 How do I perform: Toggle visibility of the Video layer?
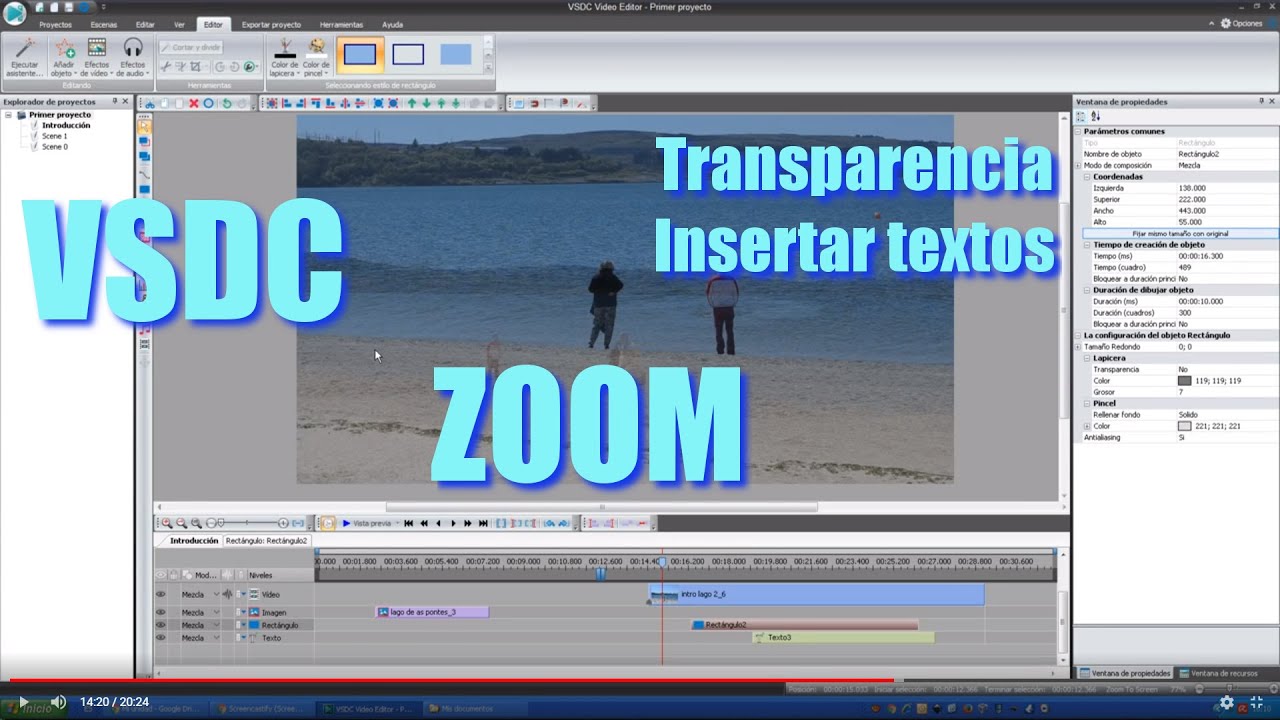click(161, 594)
